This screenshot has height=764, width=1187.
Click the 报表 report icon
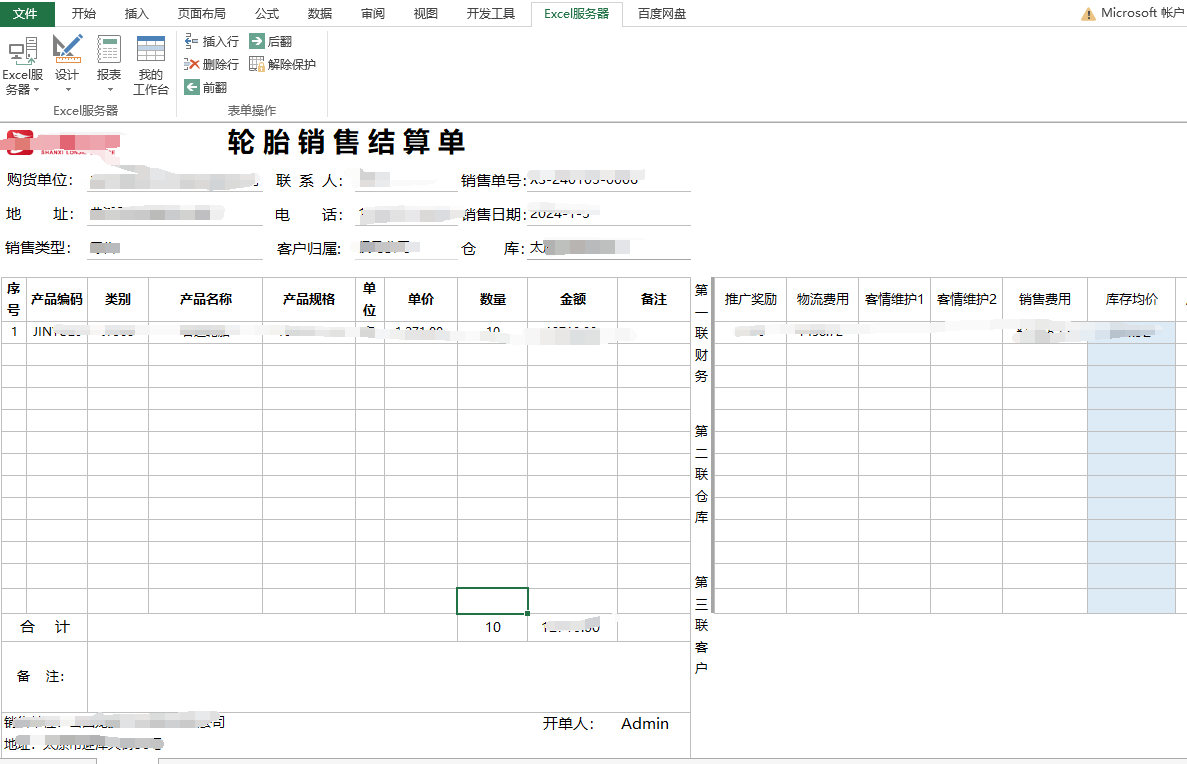point(109,50)
